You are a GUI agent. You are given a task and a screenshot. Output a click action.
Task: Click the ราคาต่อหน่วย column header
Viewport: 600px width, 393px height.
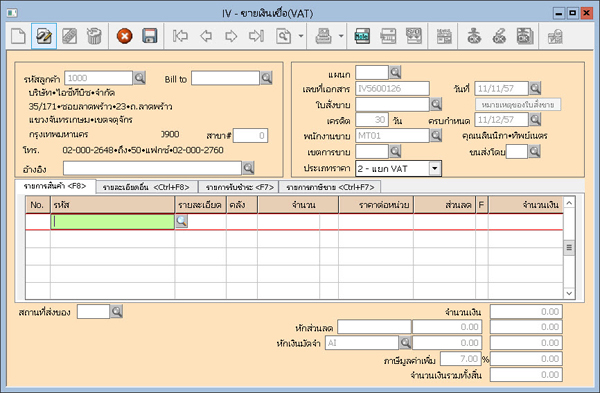pos(376,205)
